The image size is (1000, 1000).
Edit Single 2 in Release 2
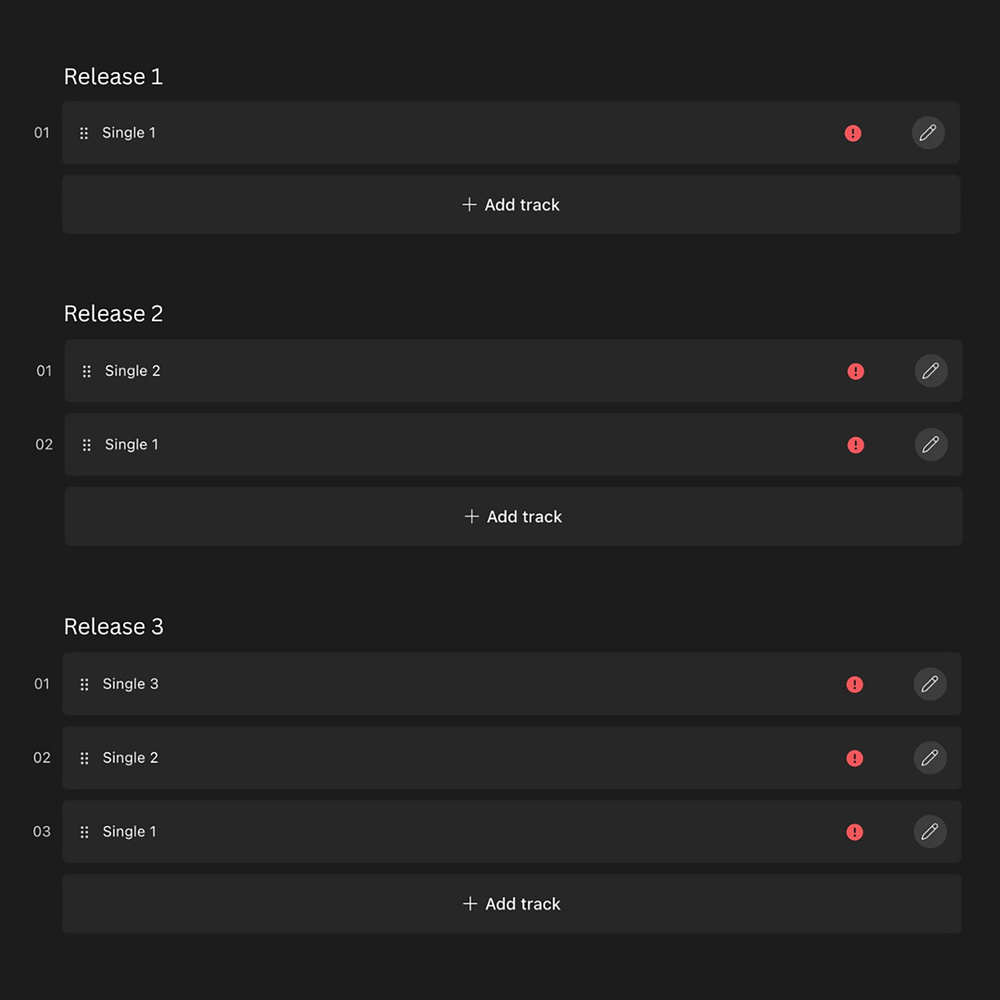click(931, 371)
